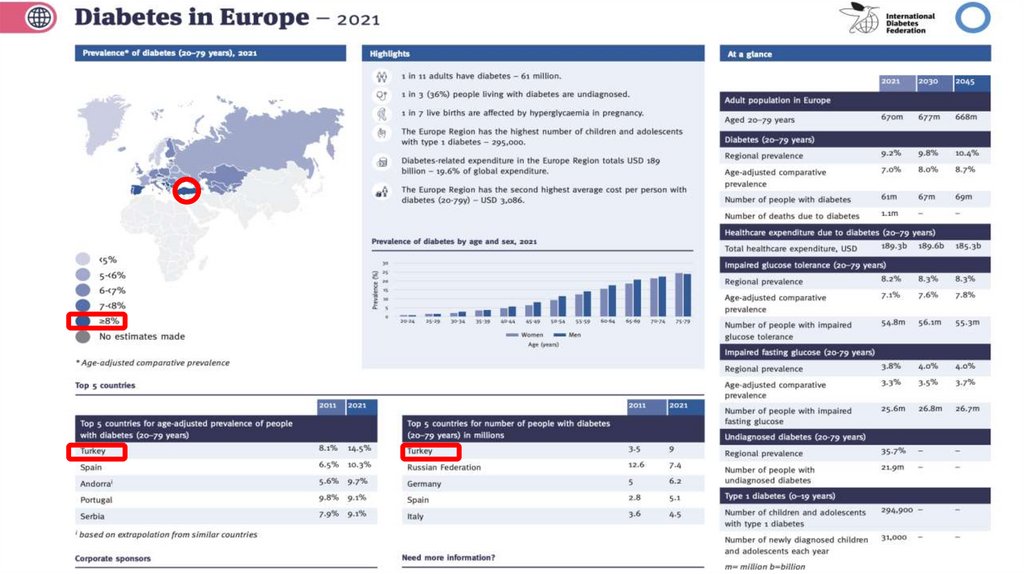The height and width of the screenshot is (574, 1024).
Task: Click the '6-<7%' legend color circle
Action: point(83,290)
